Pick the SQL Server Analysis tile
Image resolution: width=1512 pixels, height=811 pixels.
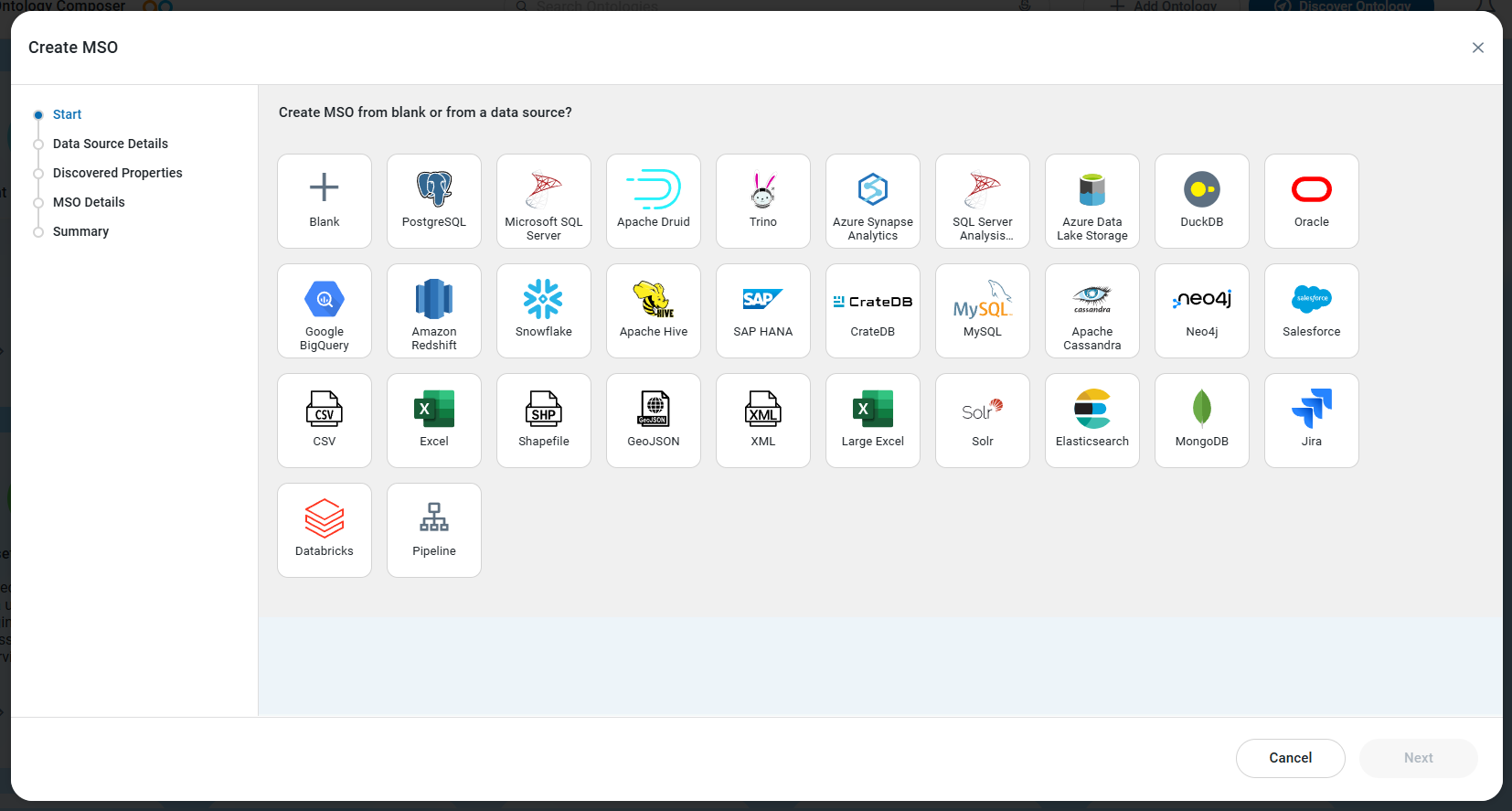coord(983,201)
